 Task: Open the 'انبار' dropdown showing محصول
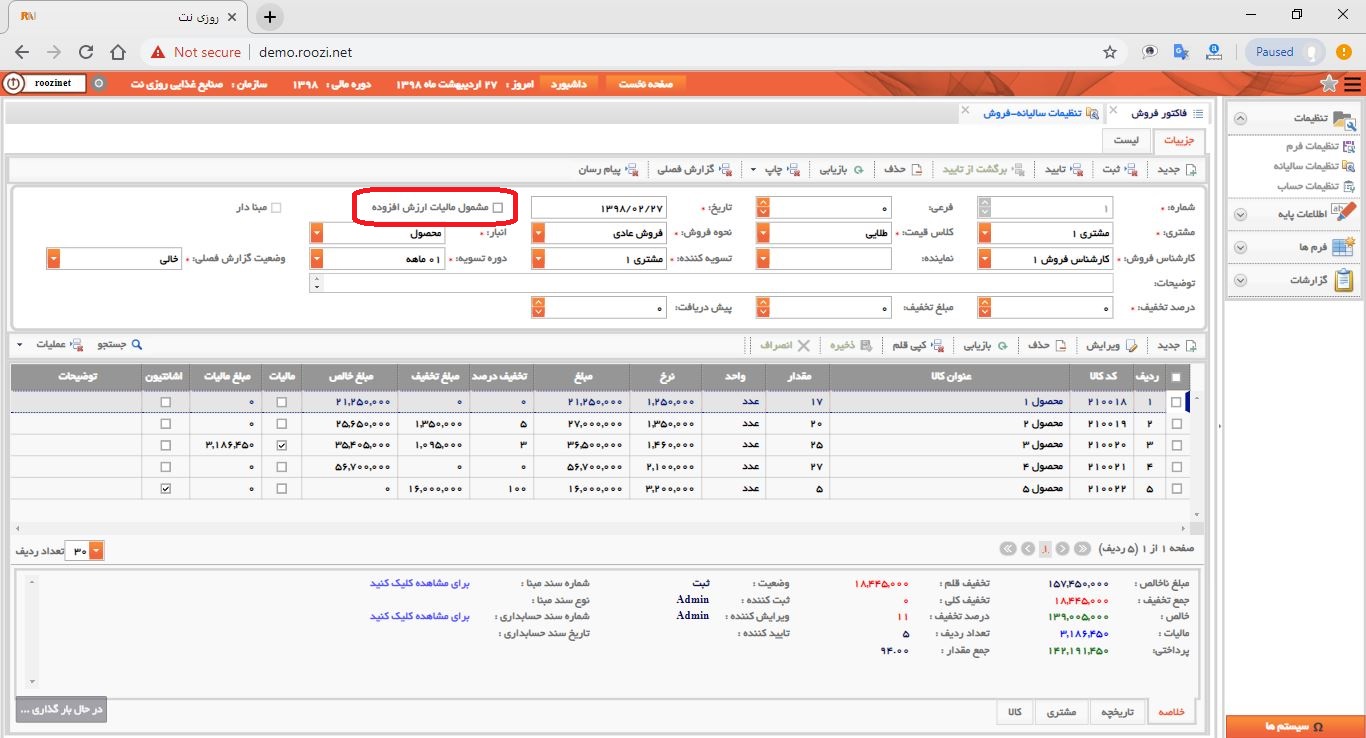point(317,233)
